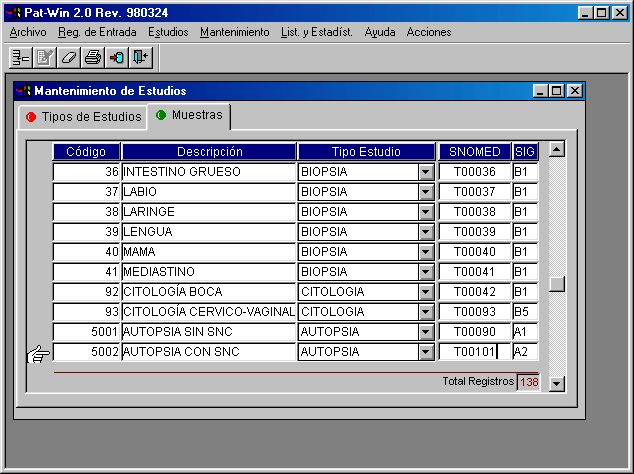634x474 pixels.
Task: Click Pat-Win application icon in title bar
Action: [x=13, y=12]
